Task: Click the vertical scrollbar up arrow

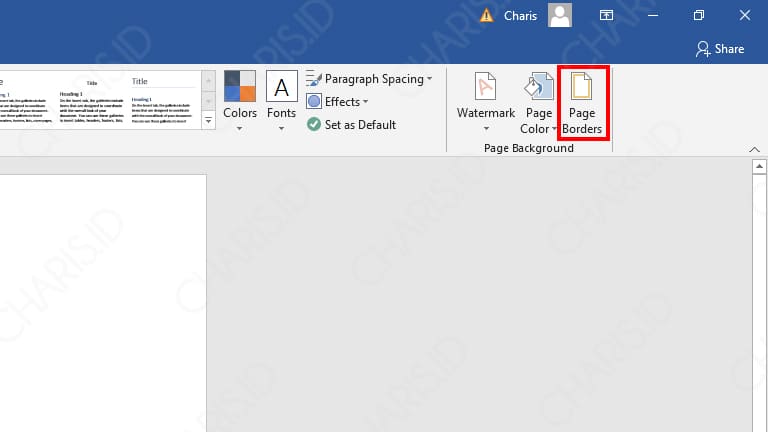Action: [x=759, y=167]
